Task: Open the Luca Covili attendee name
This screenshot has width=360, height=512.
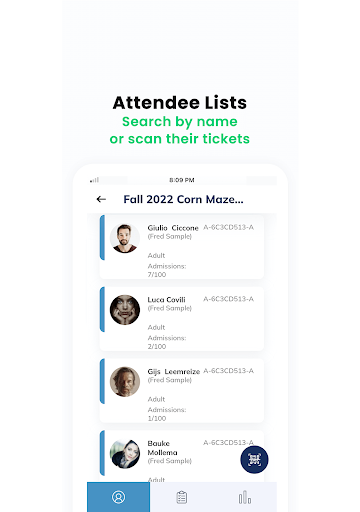Action: click(x=166, y=300)
